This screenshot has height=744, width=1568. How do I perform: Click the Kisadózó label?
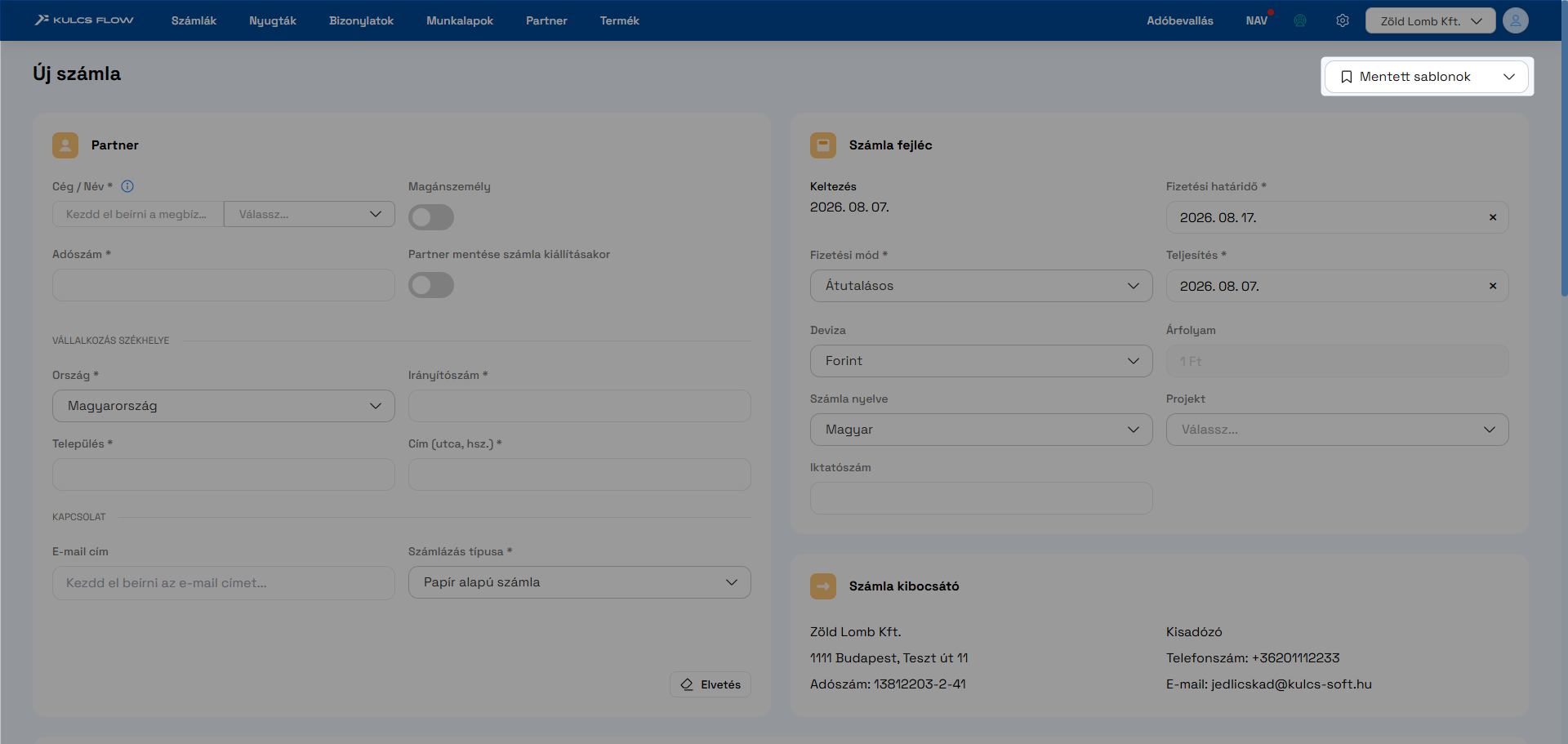pyautogui.click(x=1194, y=632)
